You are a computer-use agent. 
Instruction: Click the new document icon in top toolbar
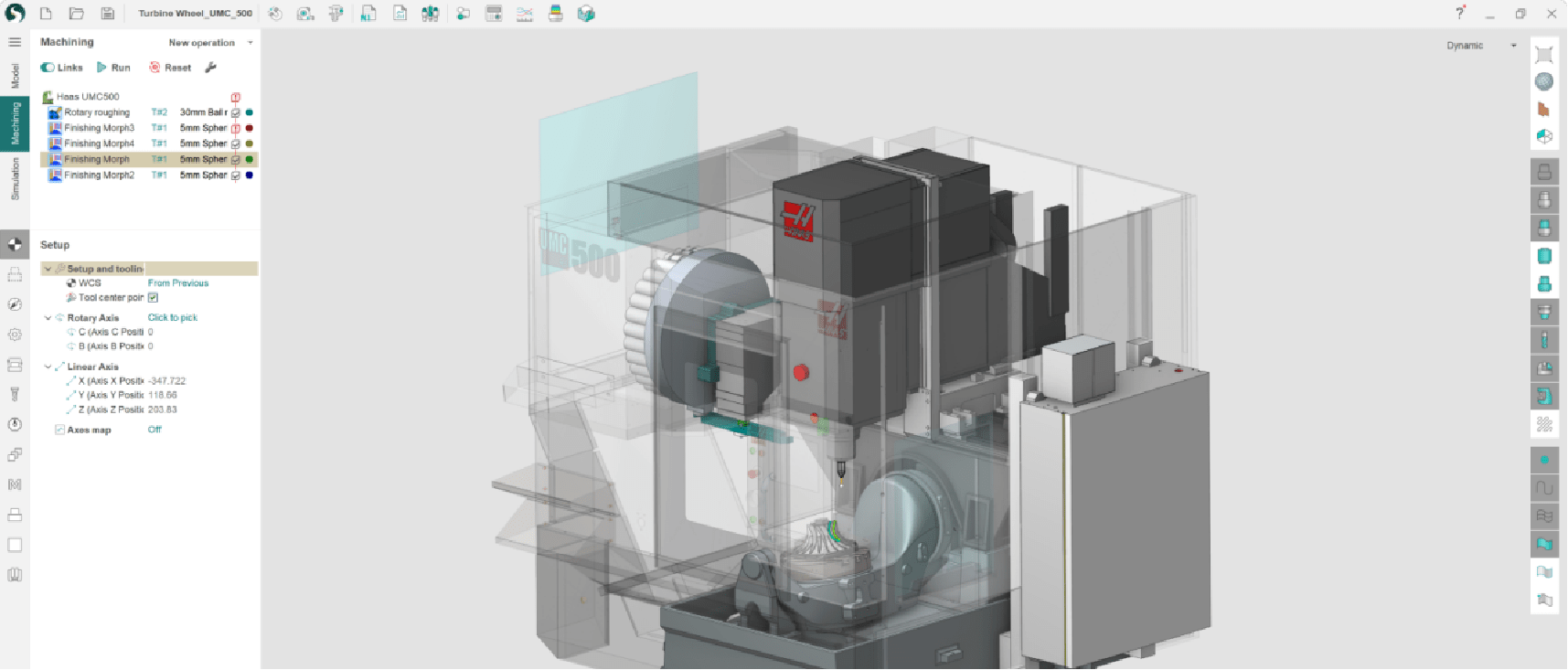46,14
